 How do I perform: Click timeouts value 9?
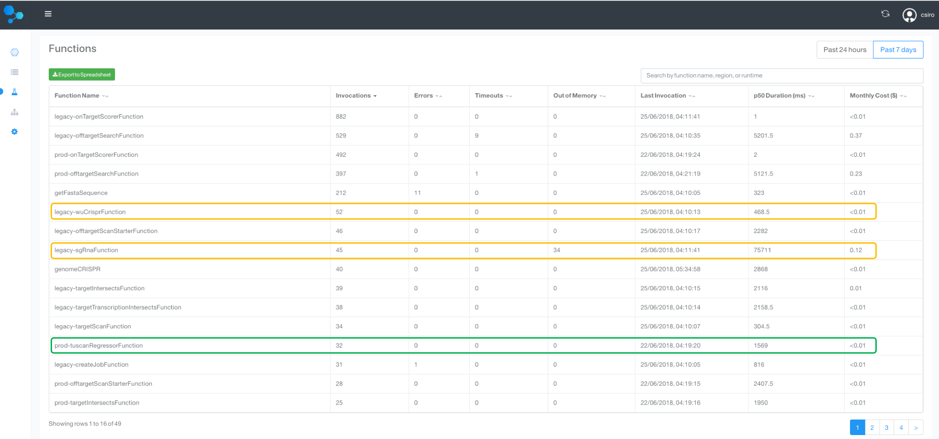tap(477, 135)
